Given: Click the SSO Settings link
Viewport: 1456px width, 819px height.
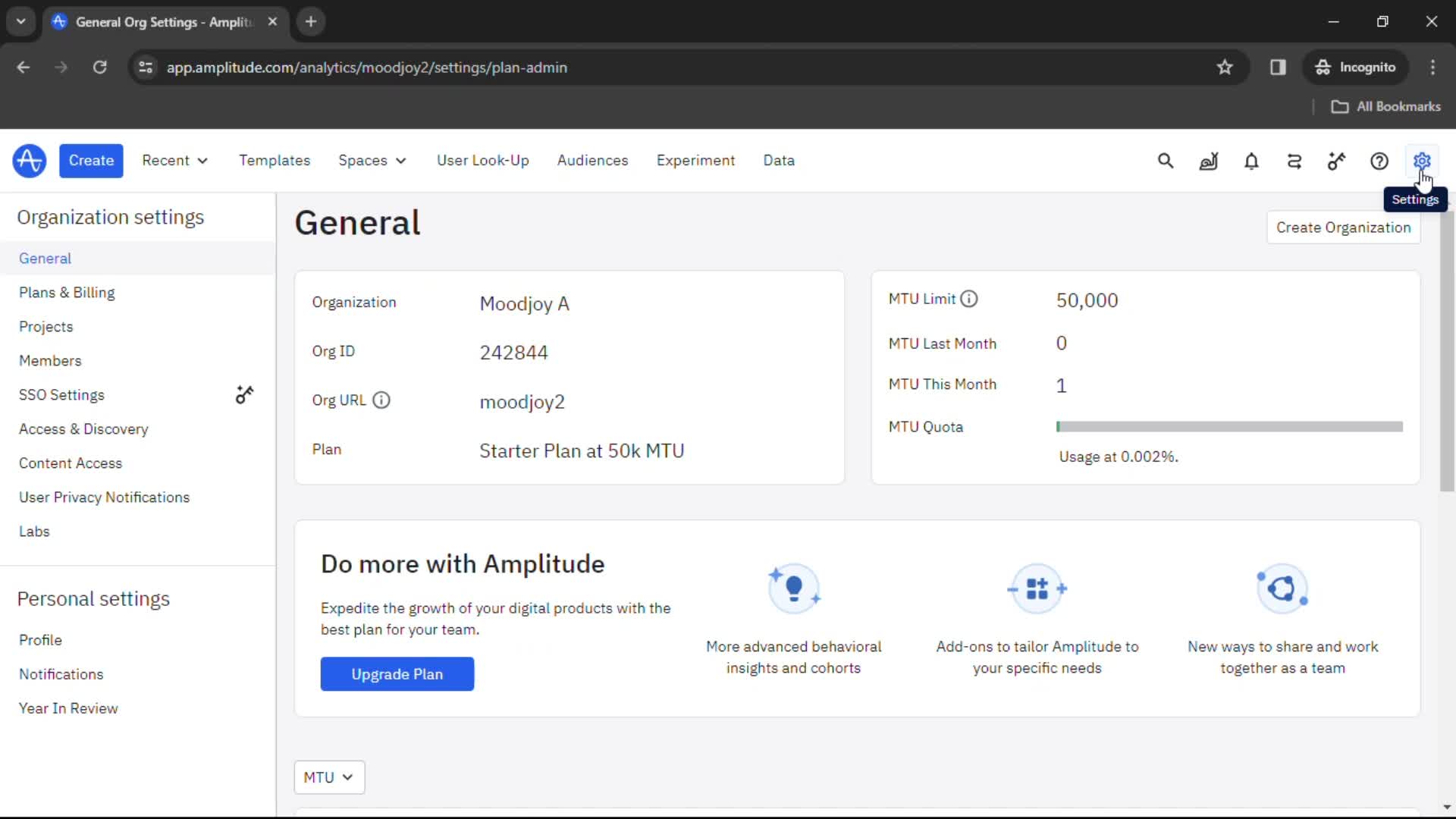Looking at the screenshot, I should [x=61, y=395].
